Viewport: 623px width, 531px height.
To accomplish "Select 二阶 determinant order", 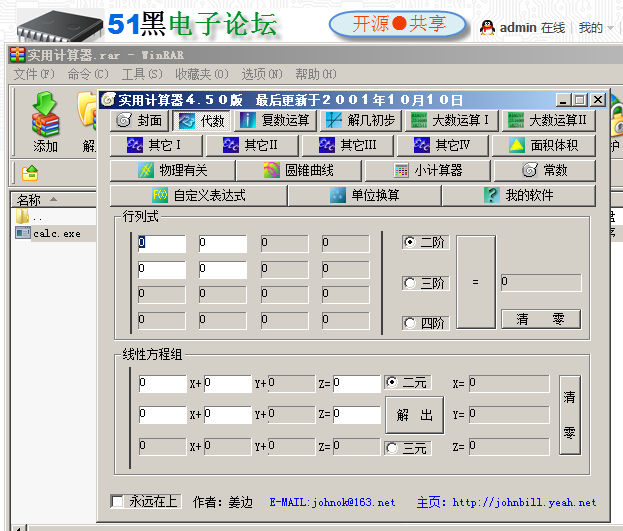I will 426,242.
